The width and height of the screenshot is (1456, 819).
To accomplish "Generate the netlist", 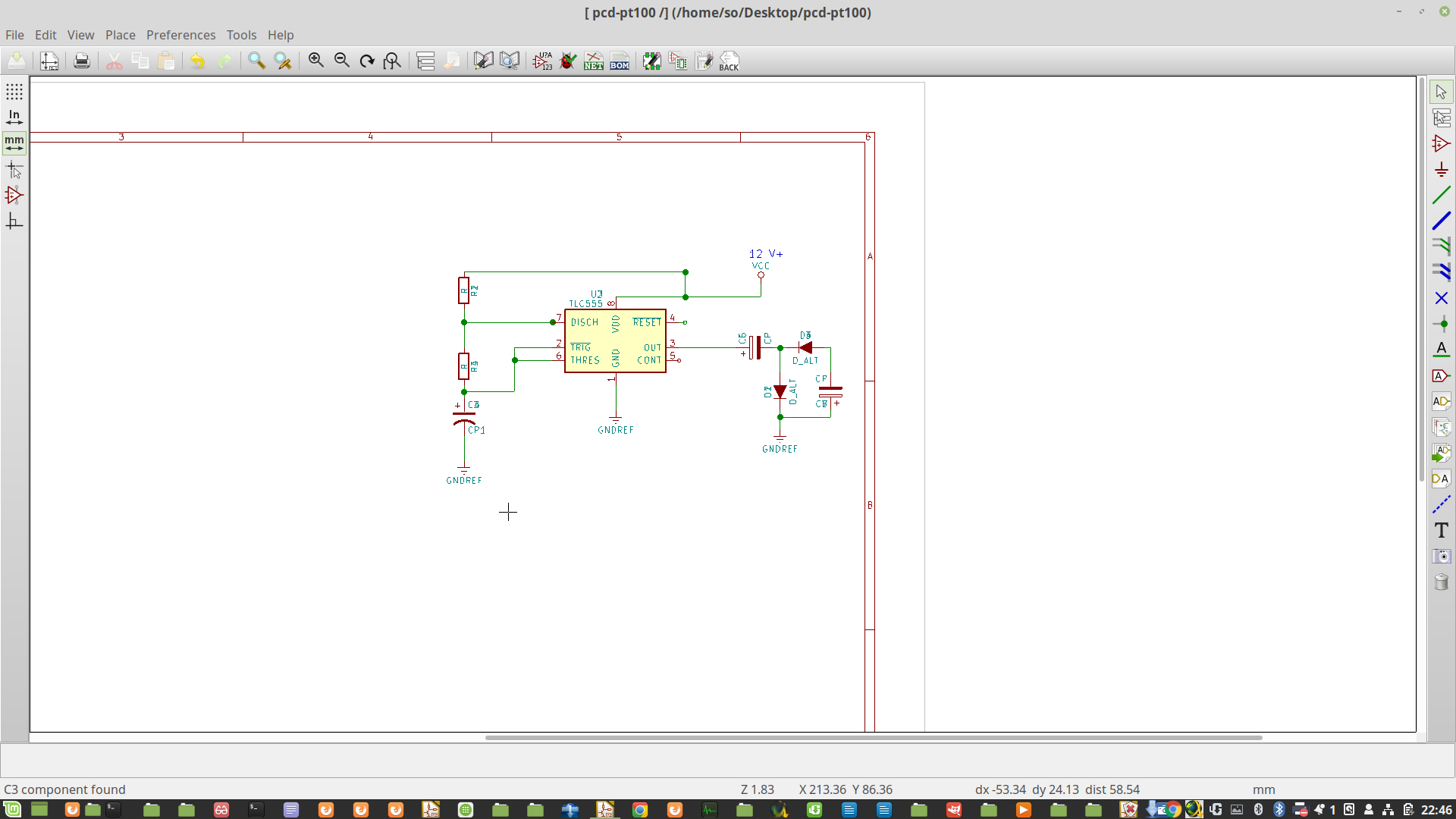I will coord(594,61).
